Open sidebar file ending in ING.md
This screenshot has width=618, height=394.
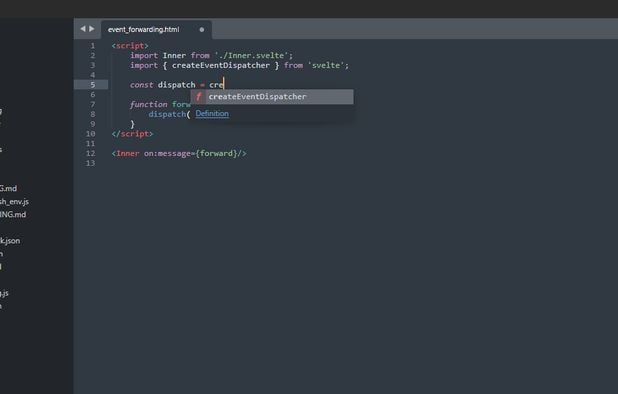pyautogui.click(x=13, y=214)
